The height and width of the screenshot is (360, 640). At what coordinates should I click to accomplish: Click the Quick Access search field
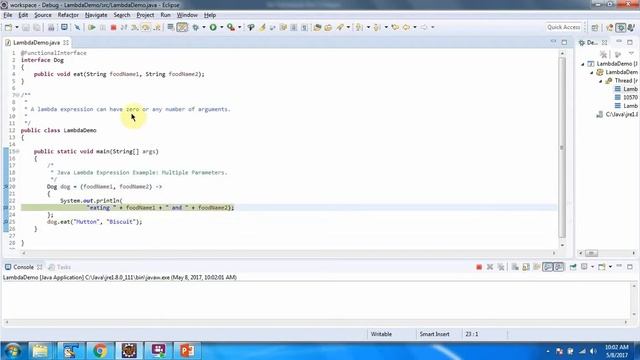point(563,27)
